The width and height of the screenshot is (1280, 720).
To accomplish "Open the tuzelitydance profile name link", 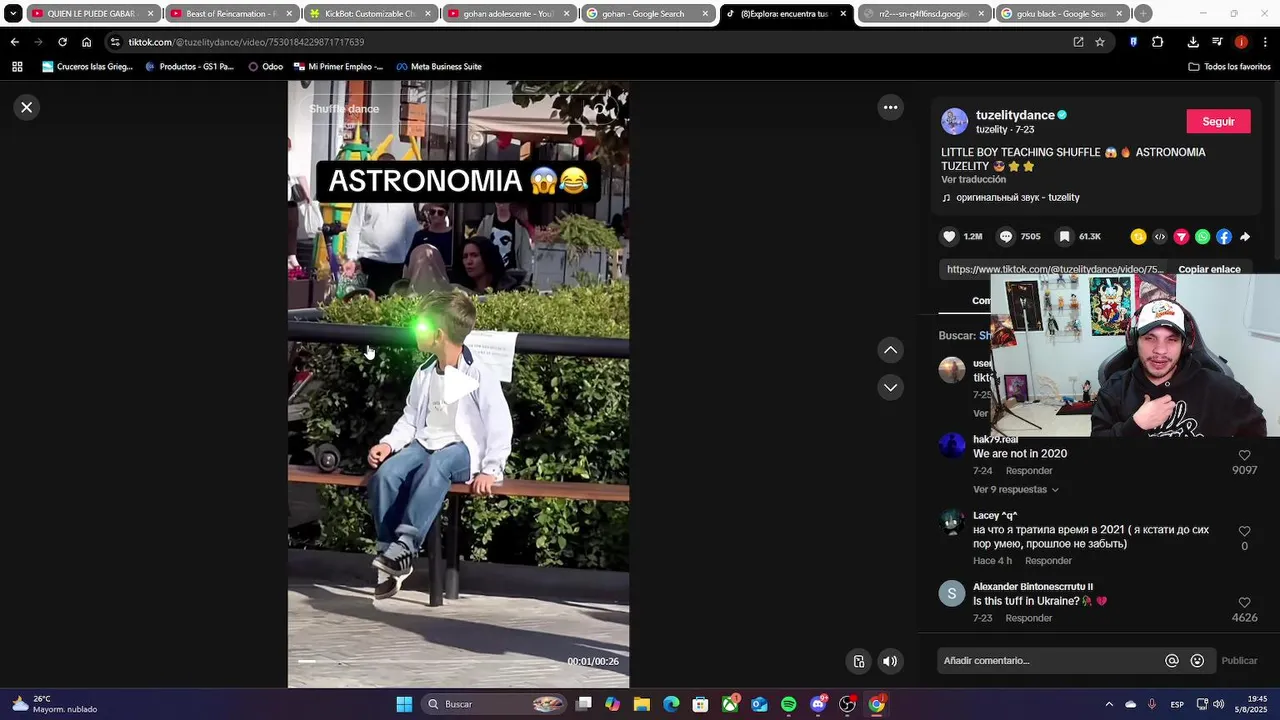I will pos(1015,115).
